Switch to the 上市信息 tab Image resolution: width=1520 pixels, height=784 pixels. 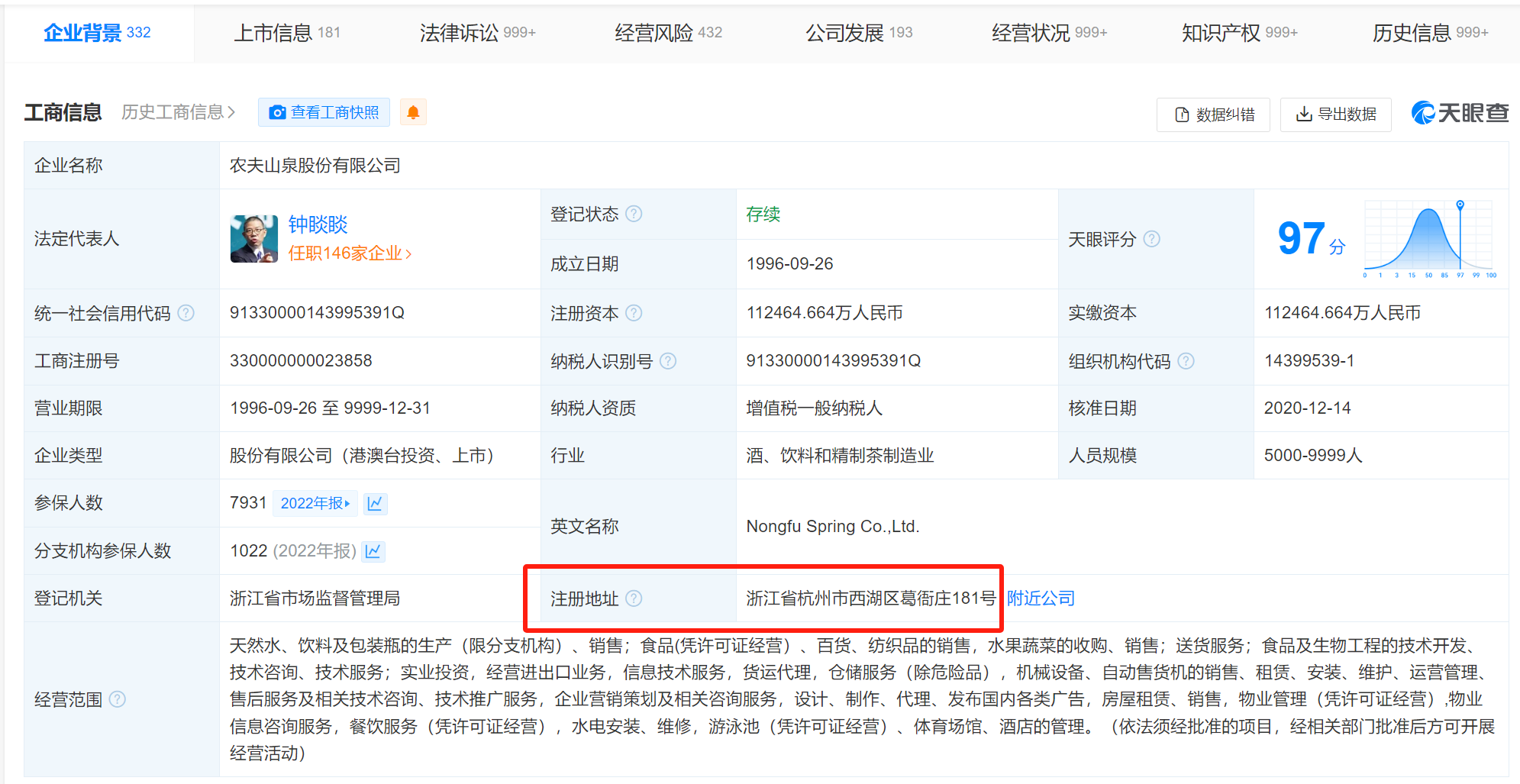click(x=287, y=33)
